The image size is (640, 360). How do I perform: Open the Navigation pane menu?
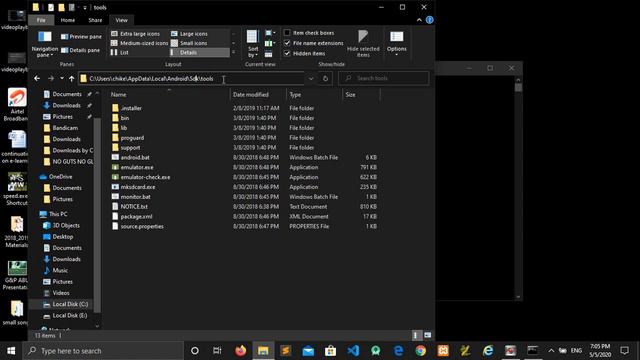[x=44, y=44]
